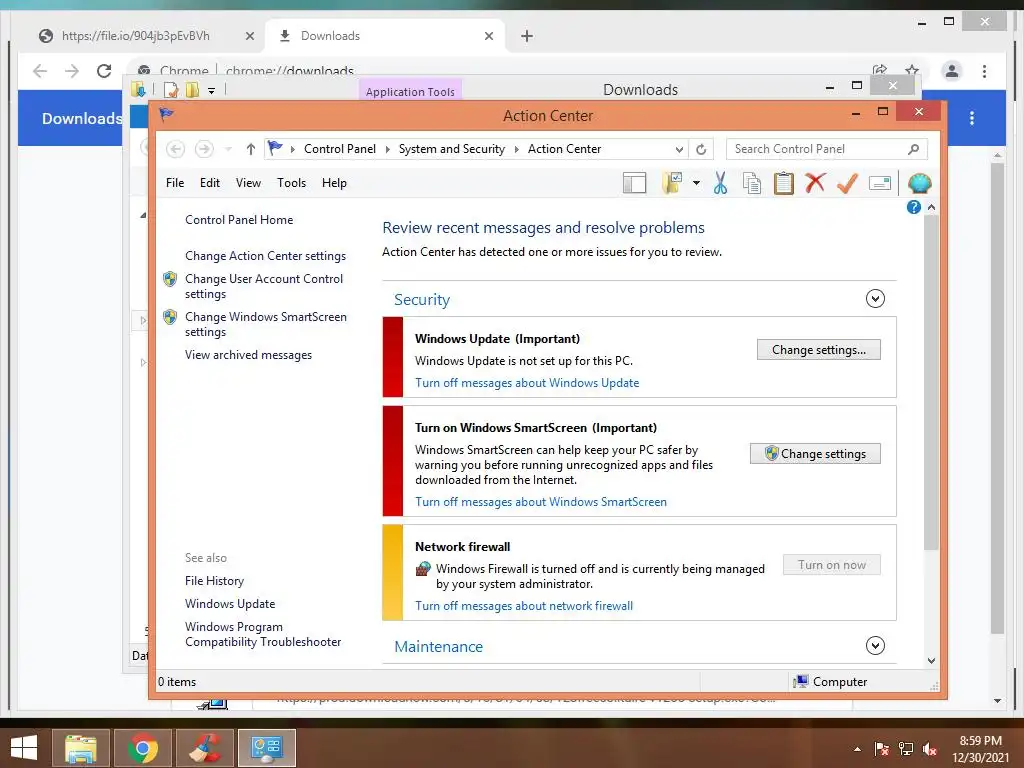Open Change User Account Control settings
The height and width of the screenshot is (768, 1024).
click(264, 286)
